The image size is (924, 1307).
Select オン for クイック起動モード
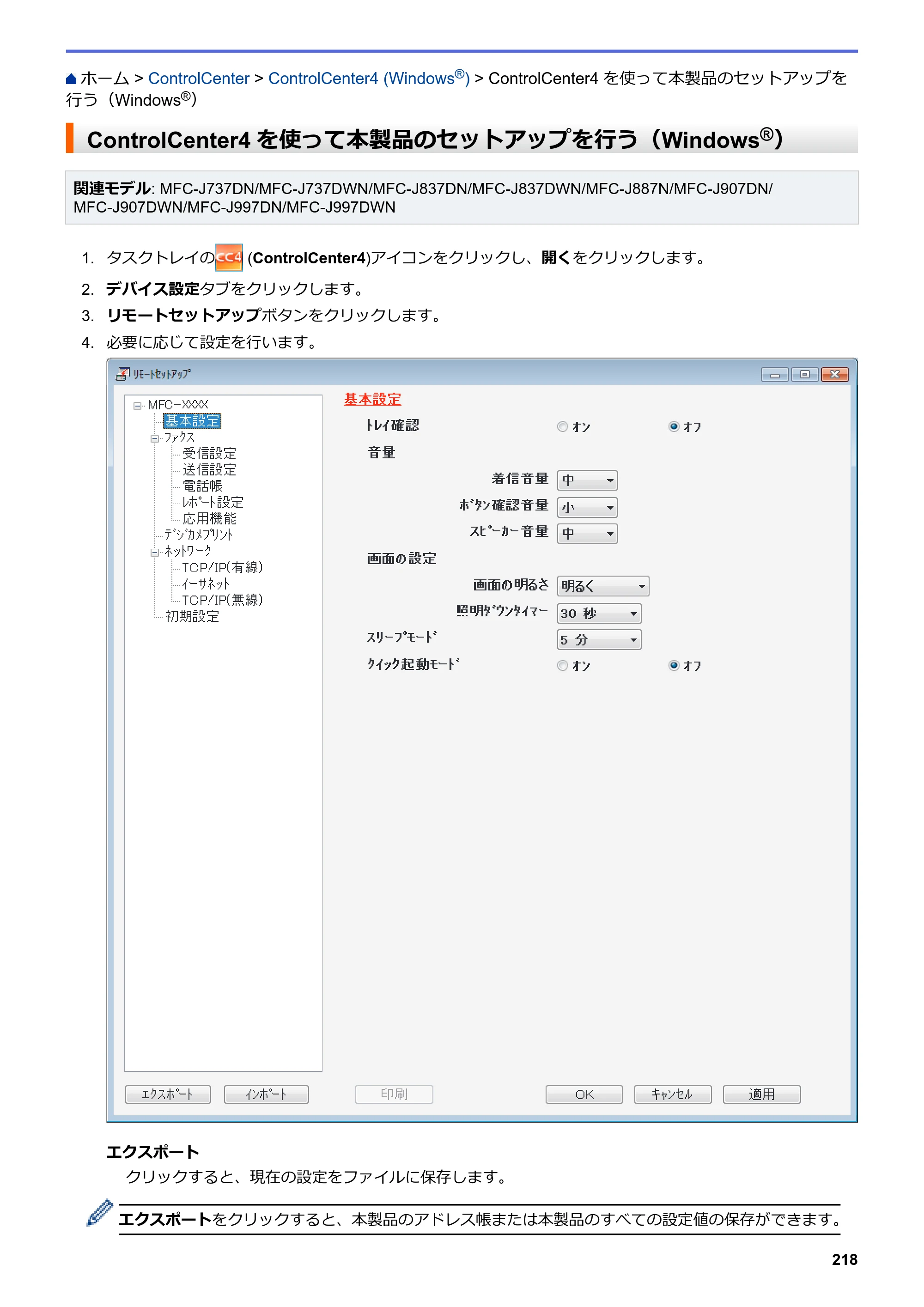click(562, 665)
